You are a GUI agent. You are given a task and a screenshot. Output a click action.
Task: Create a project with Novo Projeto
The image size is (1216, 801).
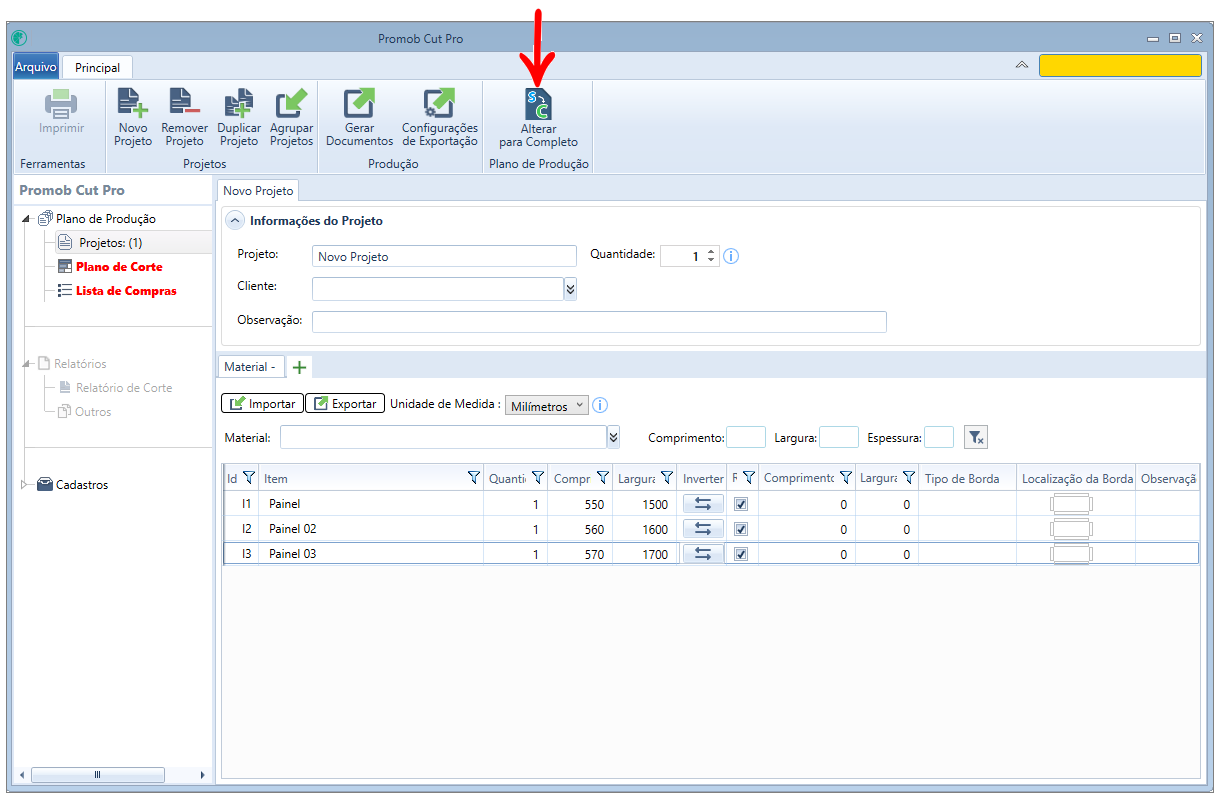(133, 117)
